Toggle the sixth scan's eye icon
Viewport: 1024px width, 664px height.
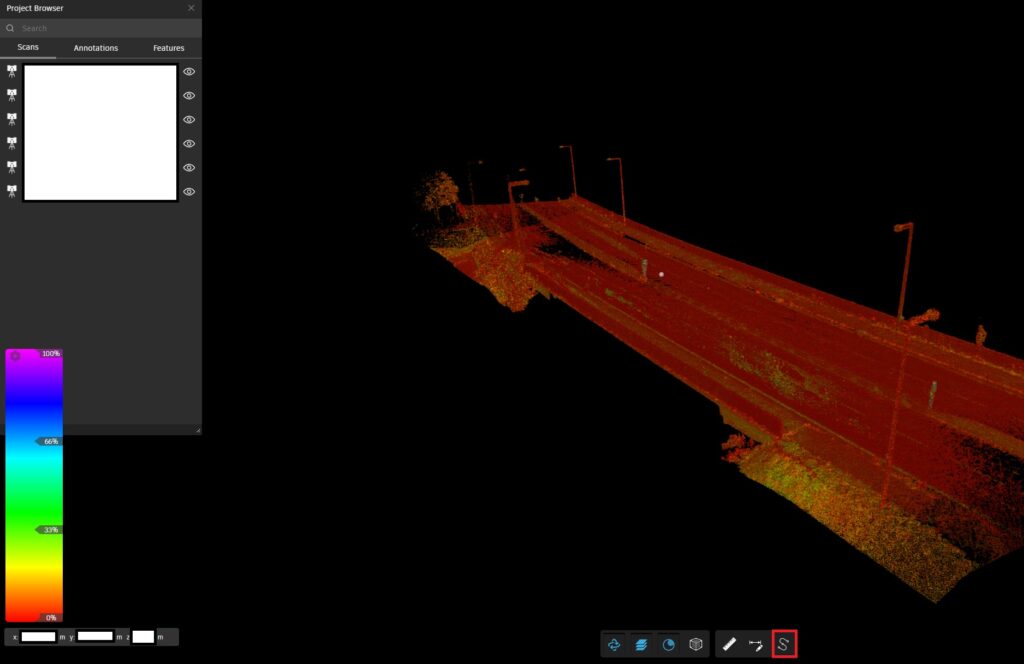[x=189, y=192]
